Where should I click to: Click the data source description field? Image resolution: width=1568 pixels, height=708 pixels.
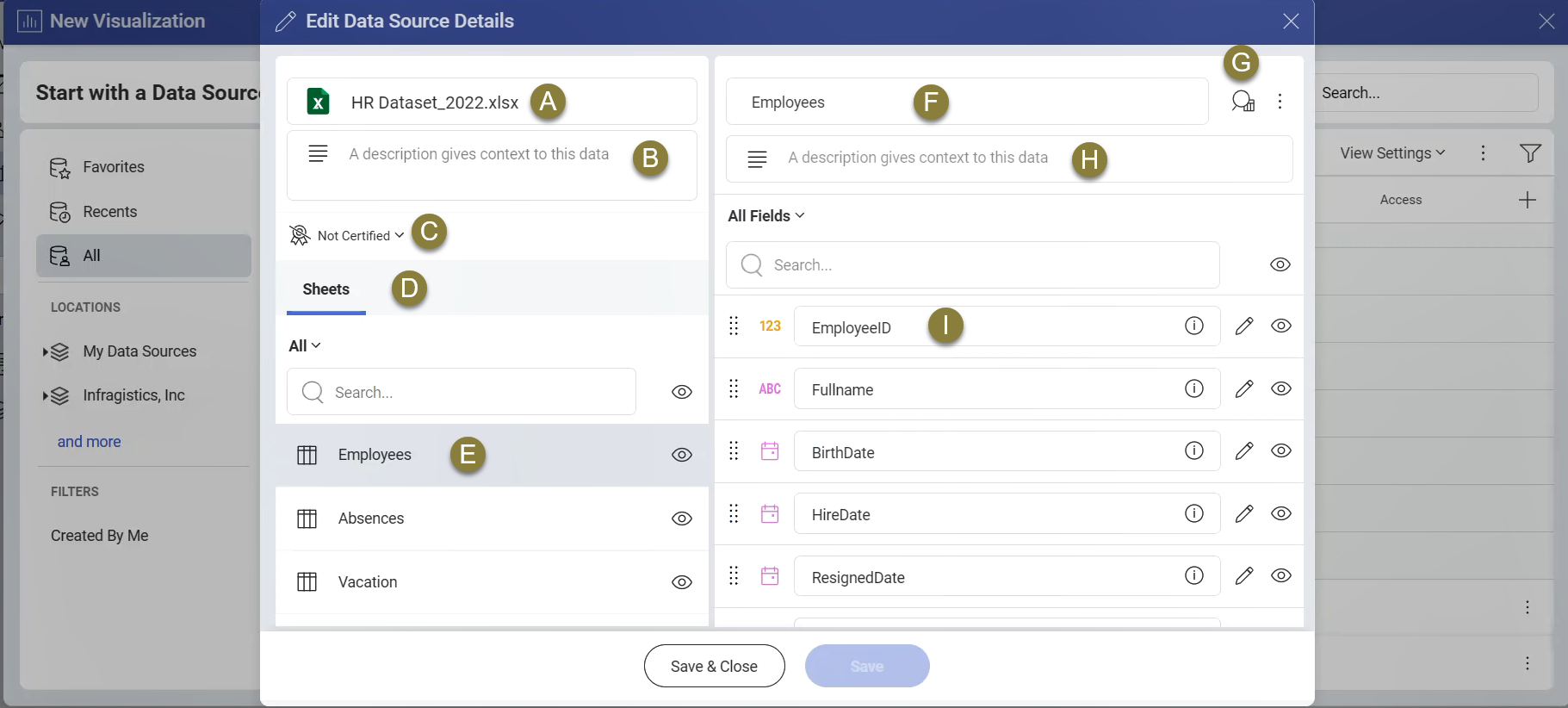[492, 165]
